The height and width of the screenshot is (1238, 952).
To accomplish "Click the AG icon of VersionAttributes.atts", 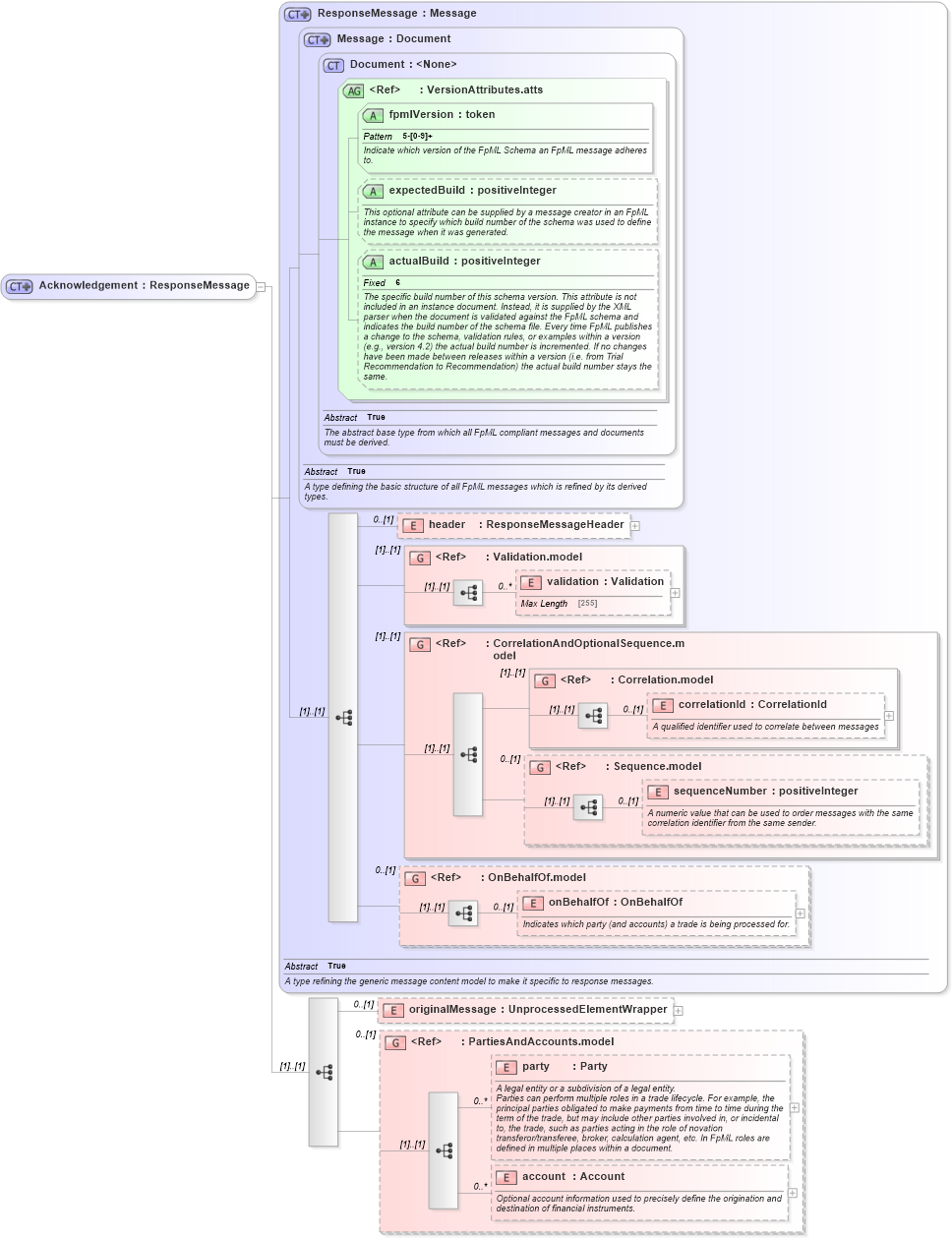I will point(353,90).
